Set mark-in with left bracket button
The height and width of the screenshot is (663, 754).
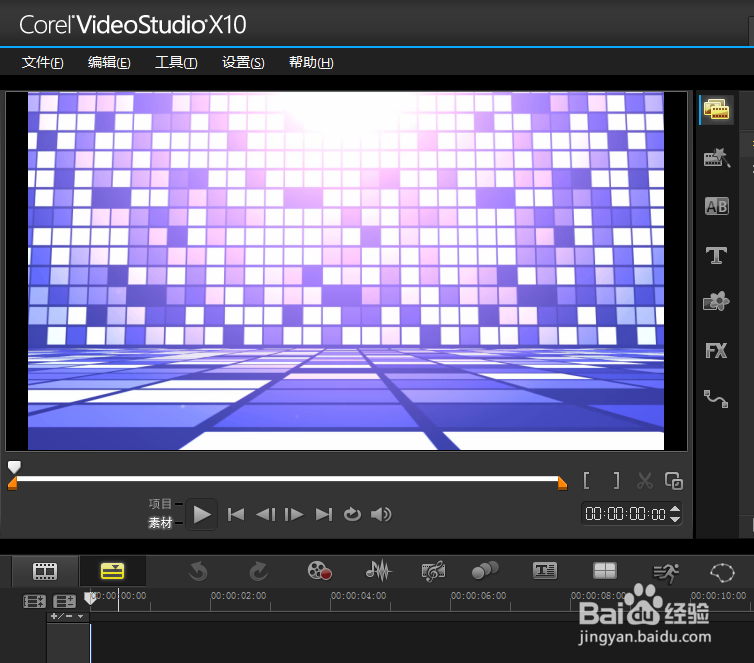point(587,480)
